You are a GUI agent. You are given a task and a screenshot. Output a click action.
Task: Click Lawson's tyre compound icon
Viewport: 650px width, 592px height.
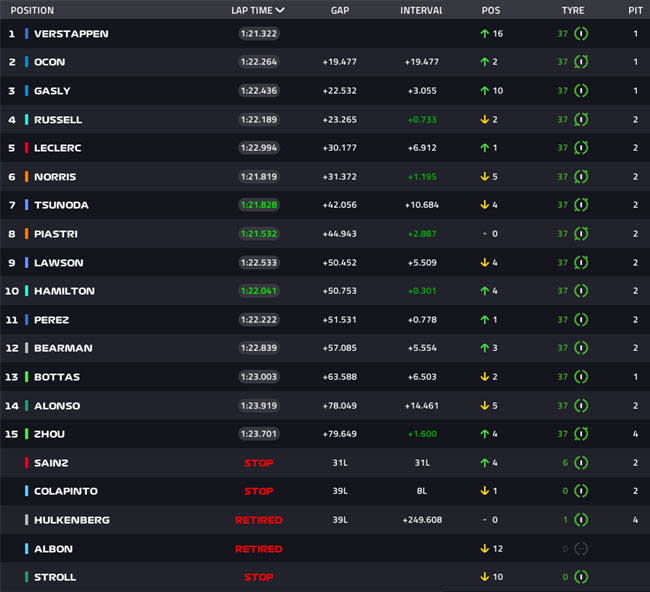581,263
